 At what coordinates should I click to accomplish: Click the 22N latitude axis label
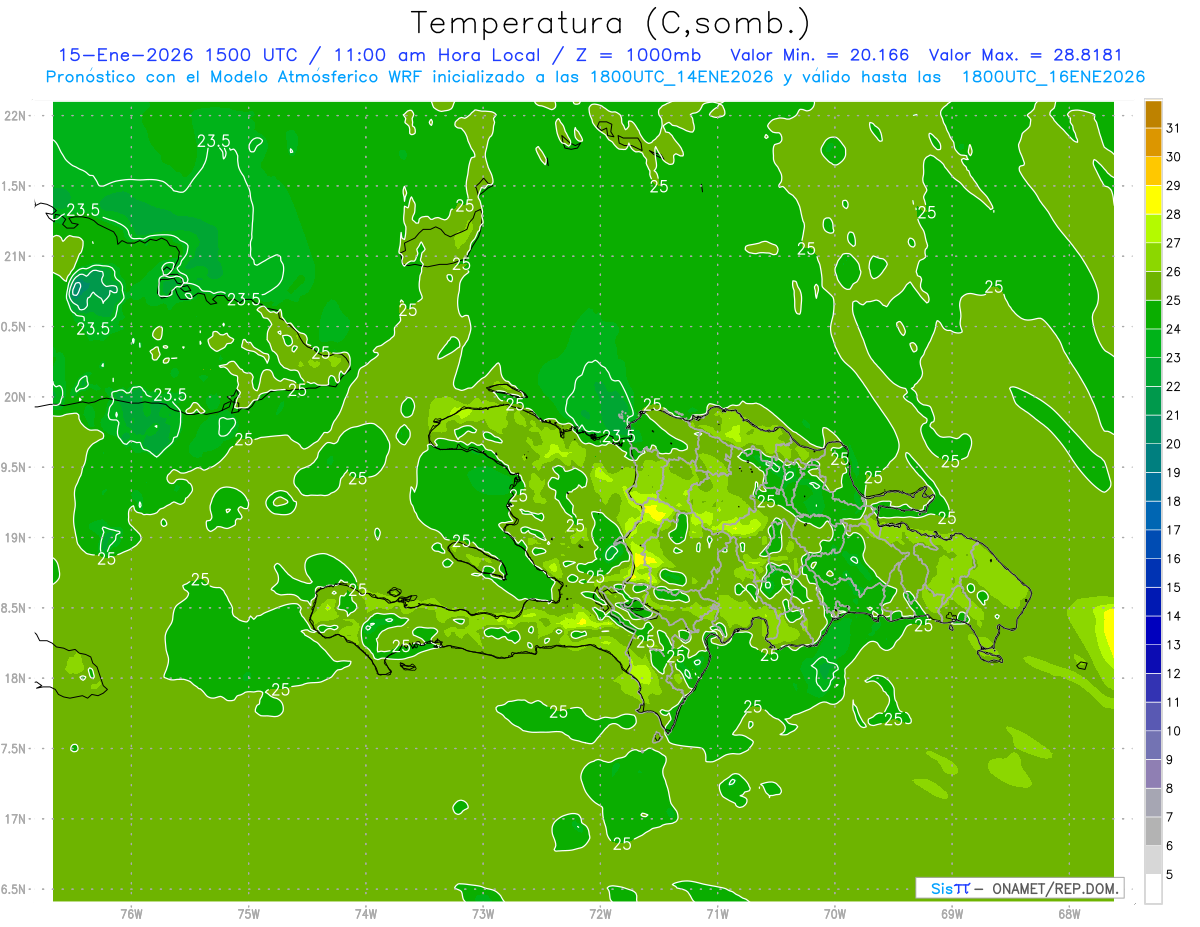[x=16, y=116]
